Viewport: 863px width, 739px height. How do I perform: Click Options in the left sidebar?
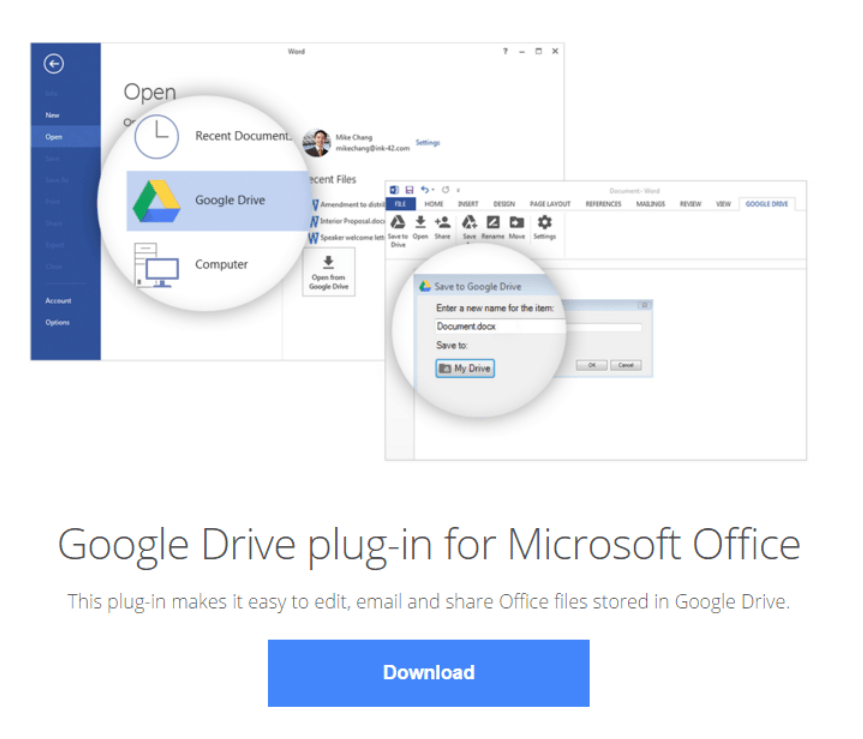pos(57,322)
